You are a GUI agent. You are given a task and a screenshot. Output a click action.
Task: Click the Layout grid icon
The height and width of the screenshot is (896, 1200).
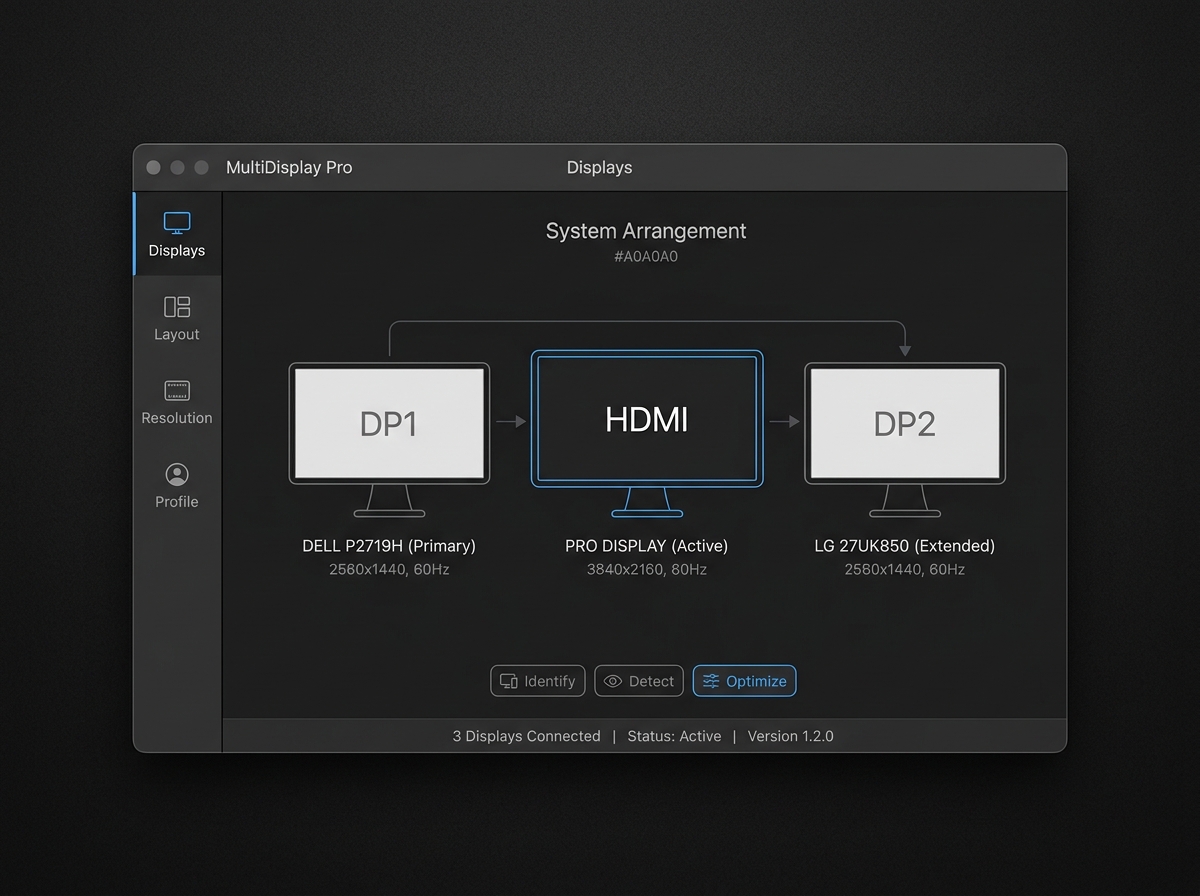[x=177, y=307]
